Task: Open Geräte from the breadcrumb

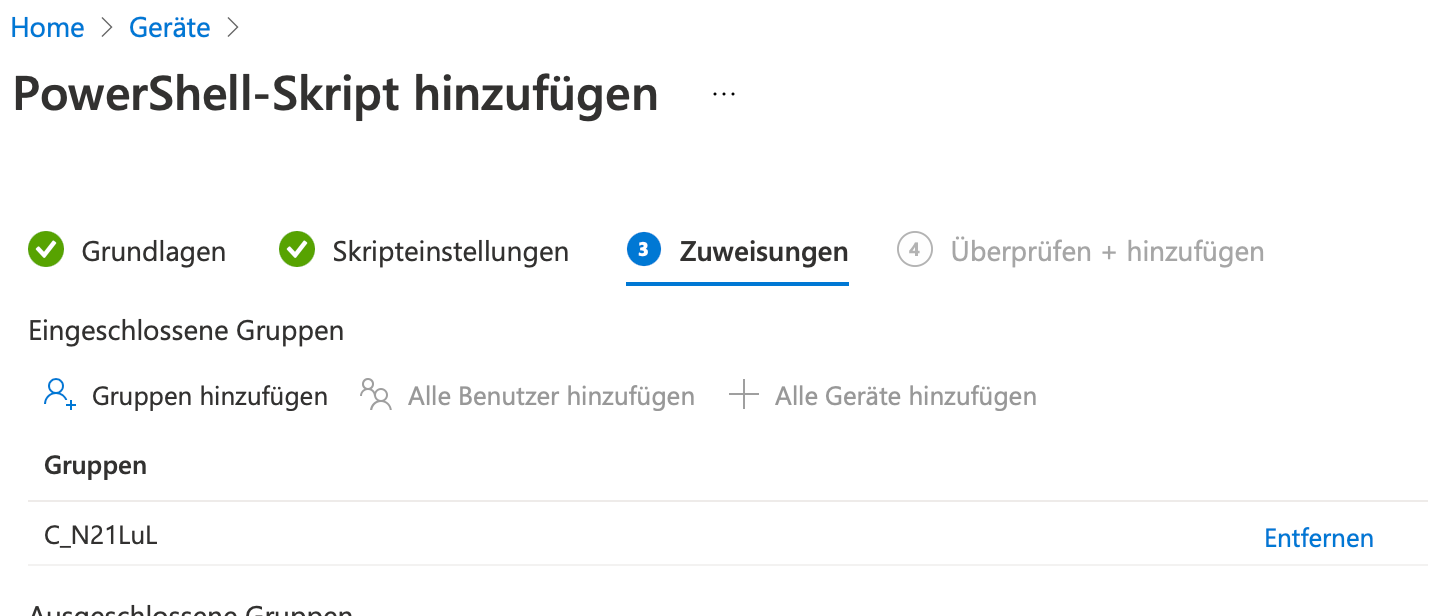Action: pos(169,27)
